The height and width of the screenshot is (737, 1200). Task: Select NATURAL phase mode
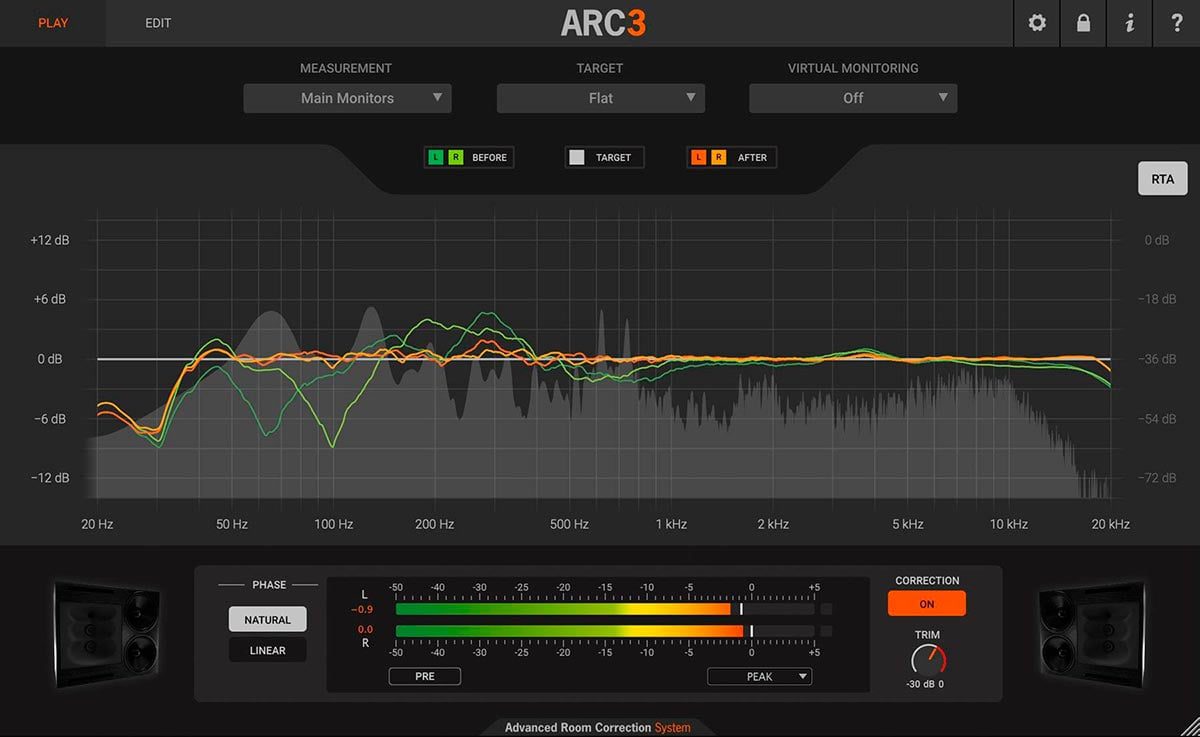(267, 620)
